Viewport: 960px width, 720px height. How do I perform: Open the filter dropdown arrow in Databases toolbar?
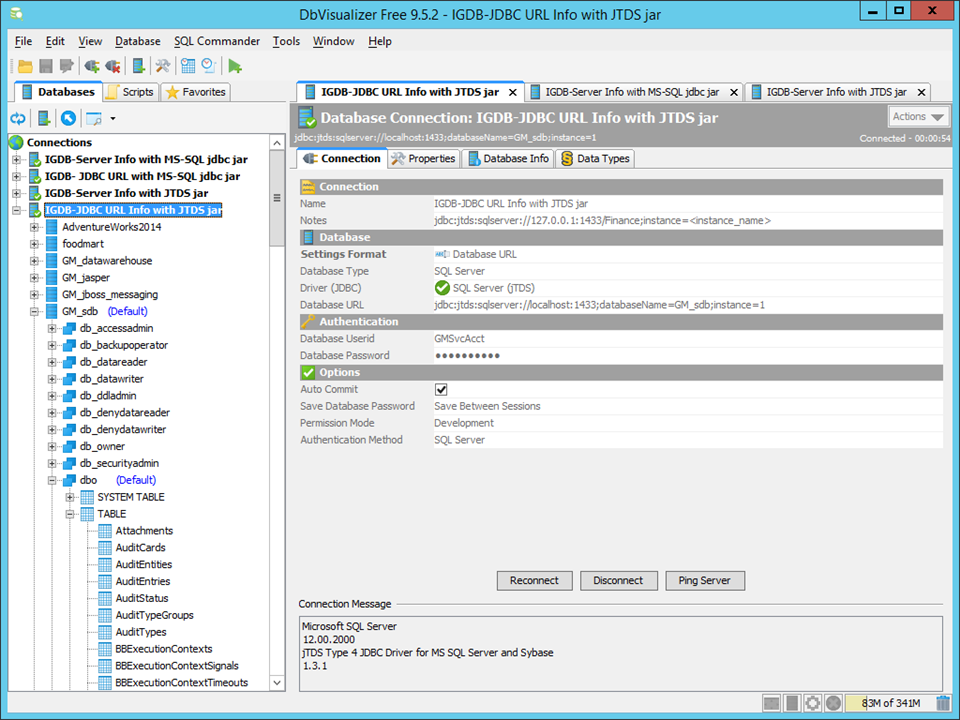(113, 118)
